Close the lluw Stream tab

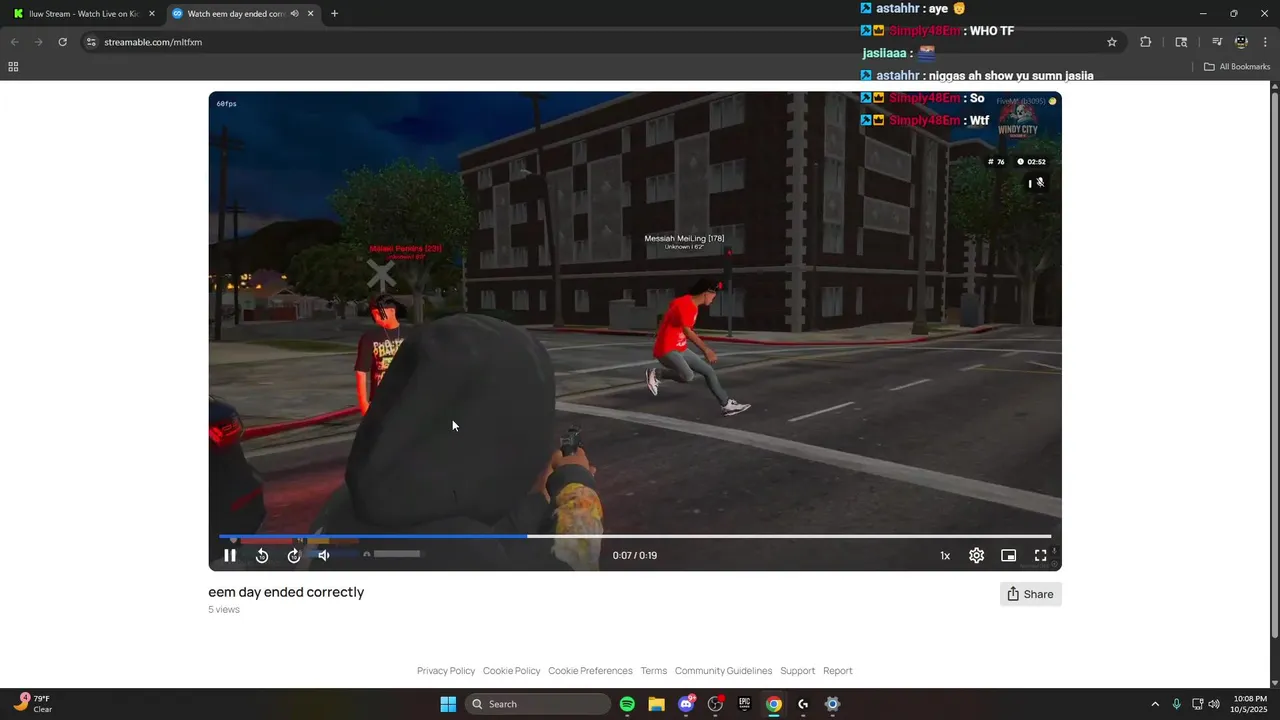pyautogui.click(x=152, y=14)
